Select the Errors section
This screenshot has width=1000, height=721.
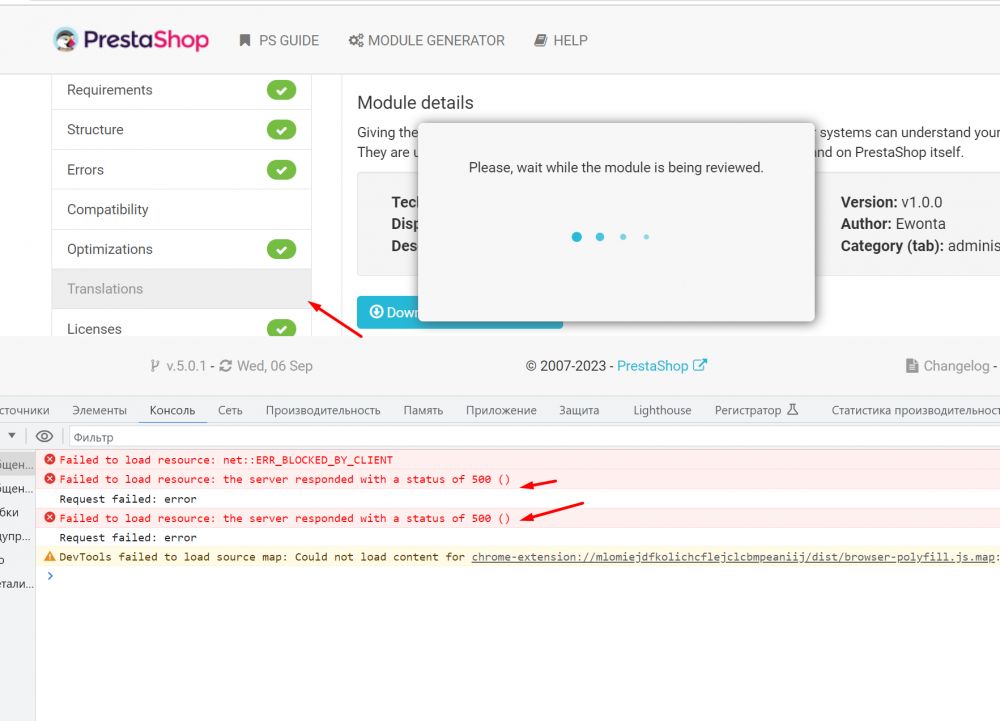coord(181,170)
